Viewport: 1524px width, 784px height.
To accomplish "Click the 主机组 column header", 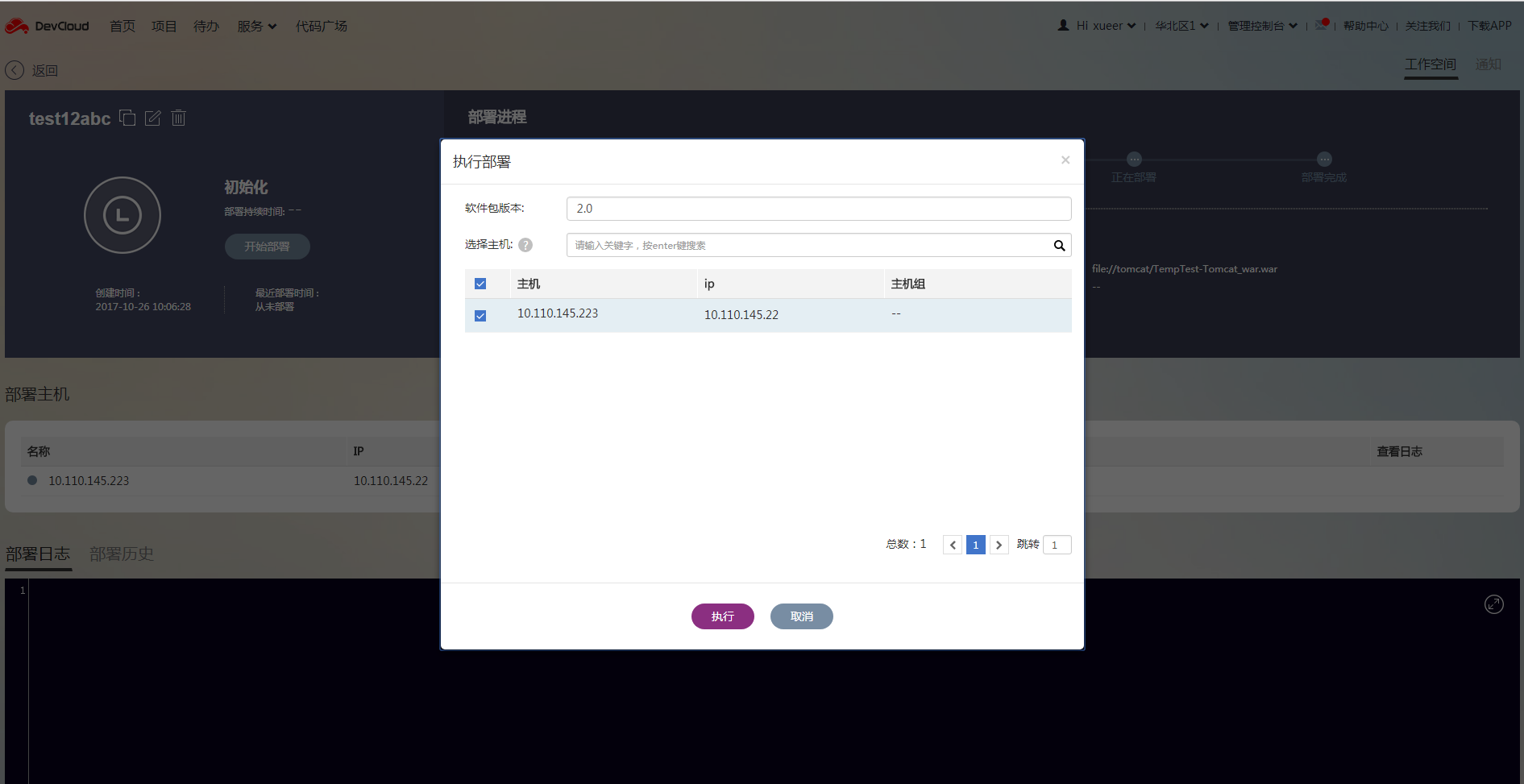I will coord(908,284).
